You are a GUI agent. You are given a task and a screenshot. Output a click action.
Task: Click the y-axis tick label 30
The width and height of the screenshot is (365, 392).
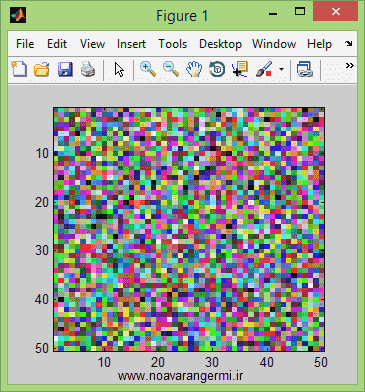pyautogui.click(x=42, y=250)
